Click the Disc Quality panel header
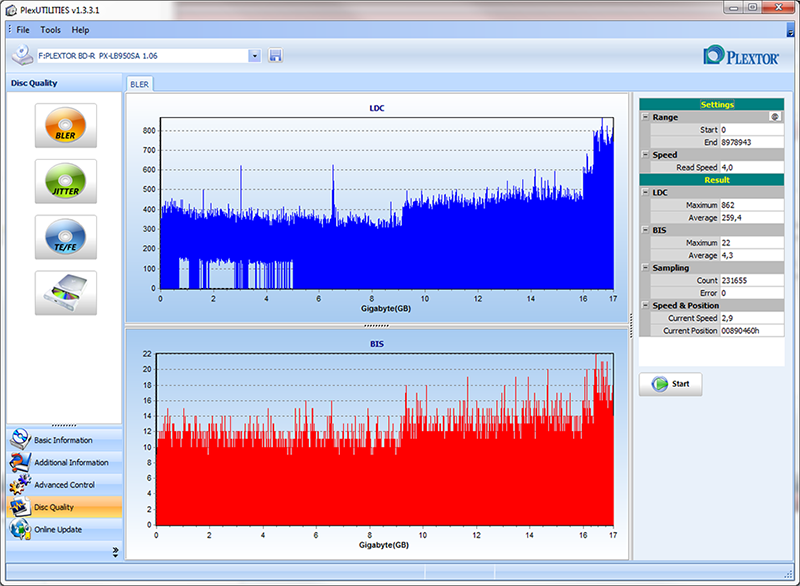The height and width of the screenshot is (586, 800). (64, 83)
